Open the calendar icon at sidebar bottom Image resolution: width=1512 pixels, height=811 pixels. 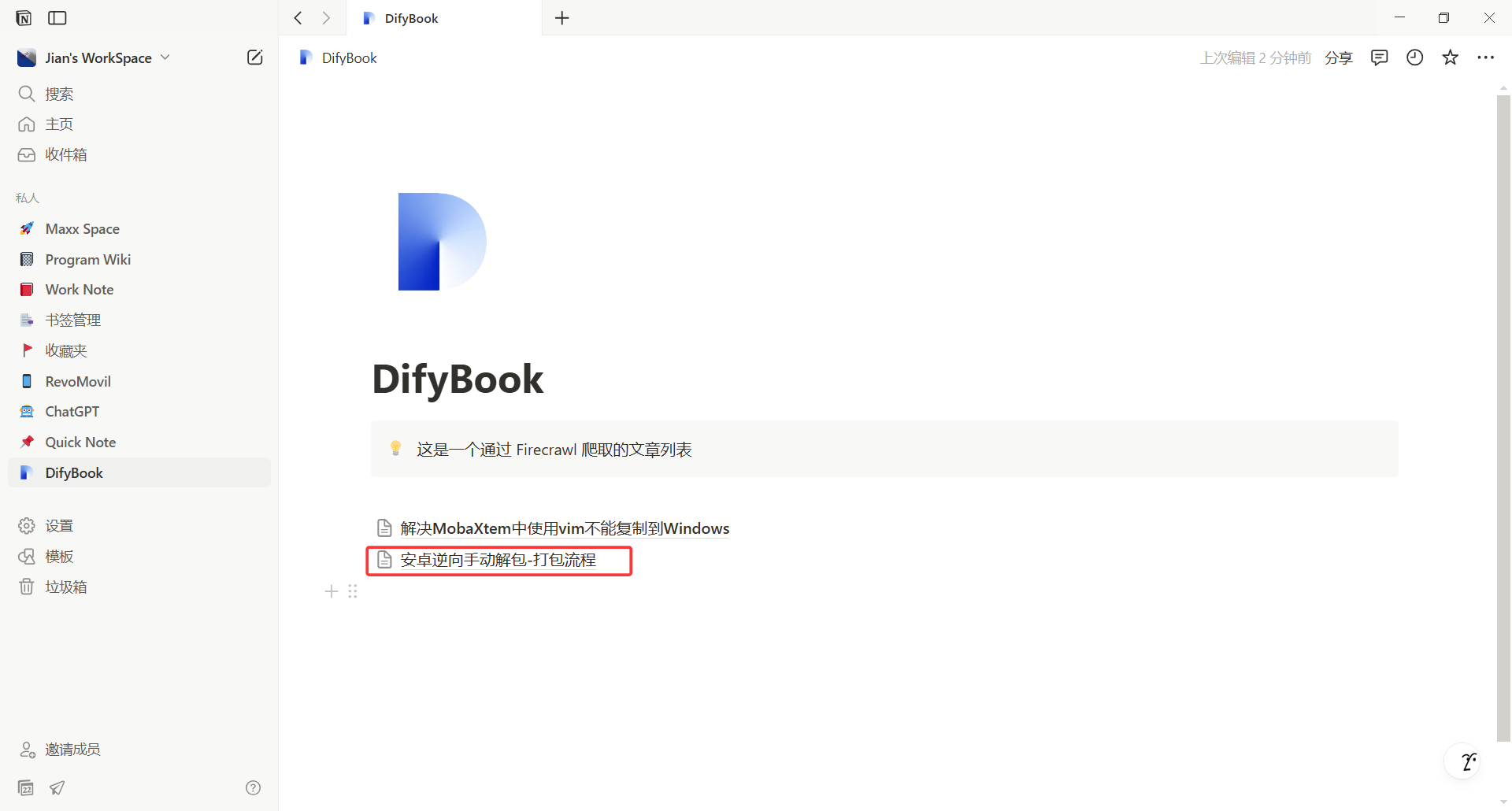(26, 787)
